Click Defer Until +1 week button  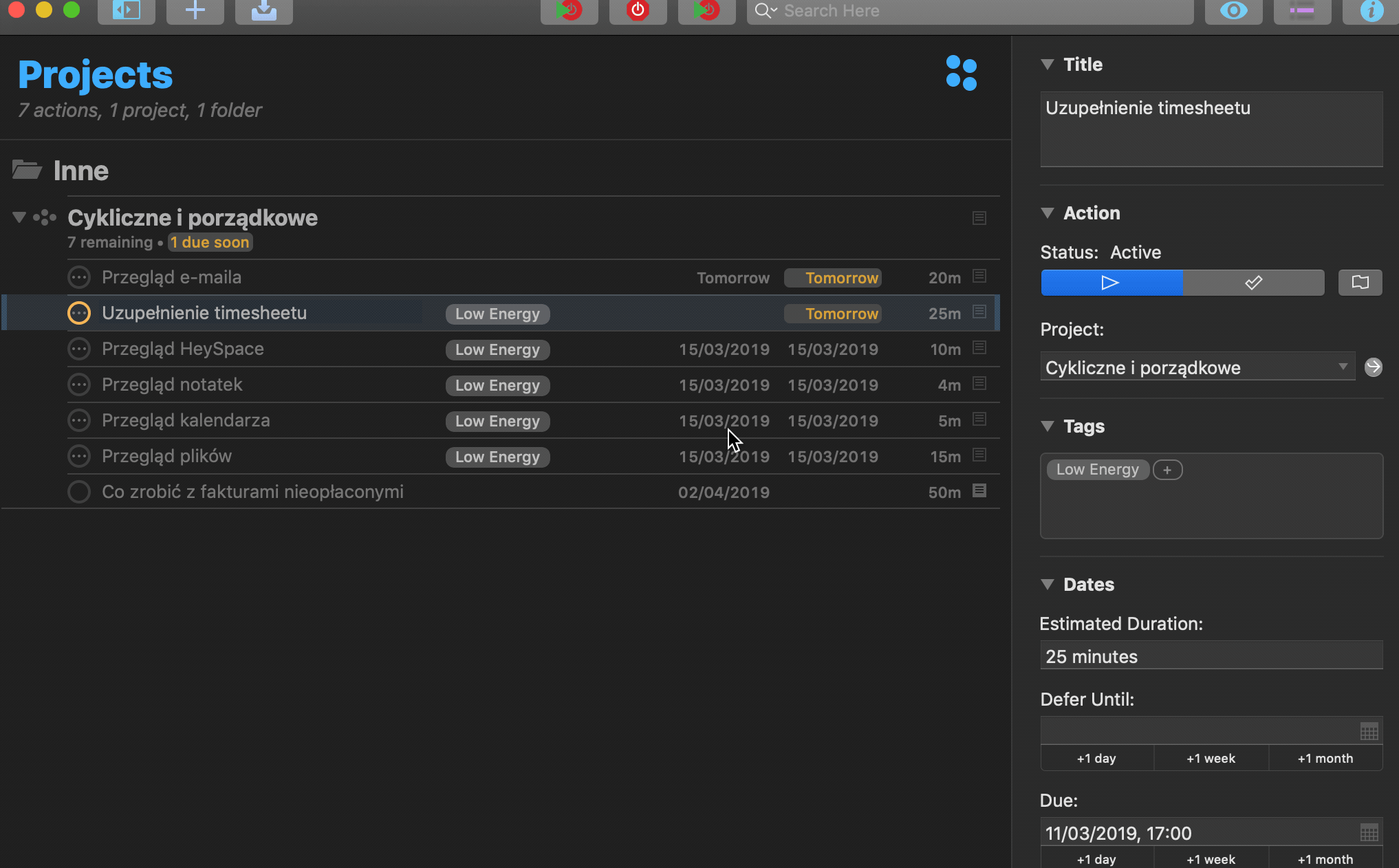(1211, 758)
